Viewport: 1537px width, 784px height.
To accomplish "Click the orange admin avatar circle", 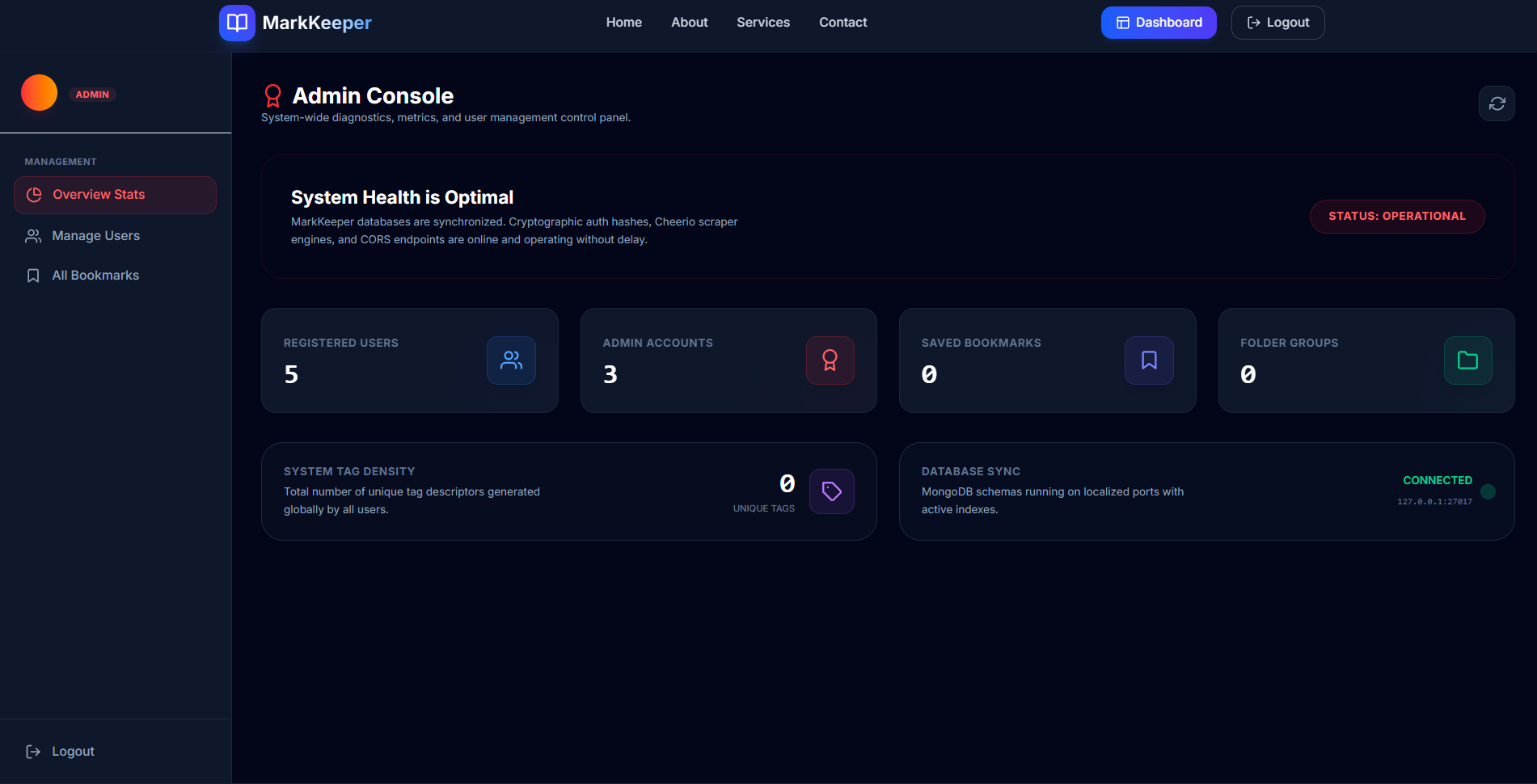I will click(x=39, y=93).
